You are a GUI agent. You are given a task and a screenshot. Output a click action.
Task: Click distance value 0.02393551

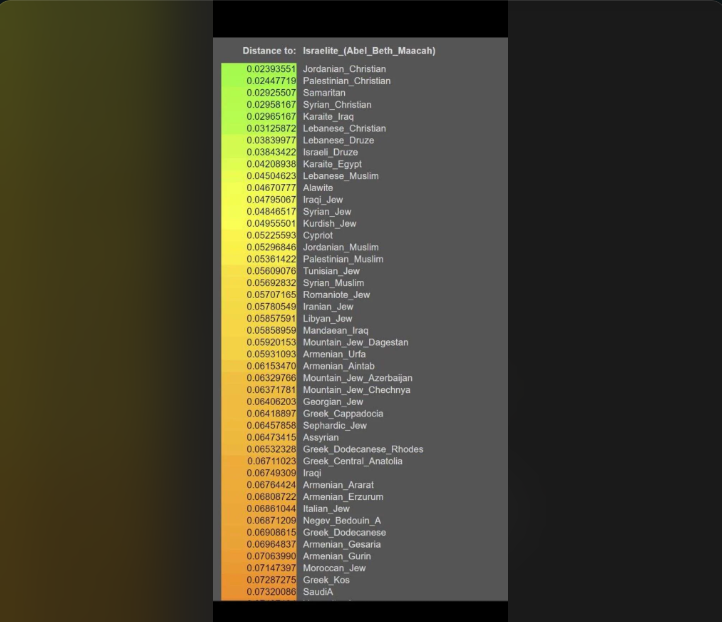[271, 69]
